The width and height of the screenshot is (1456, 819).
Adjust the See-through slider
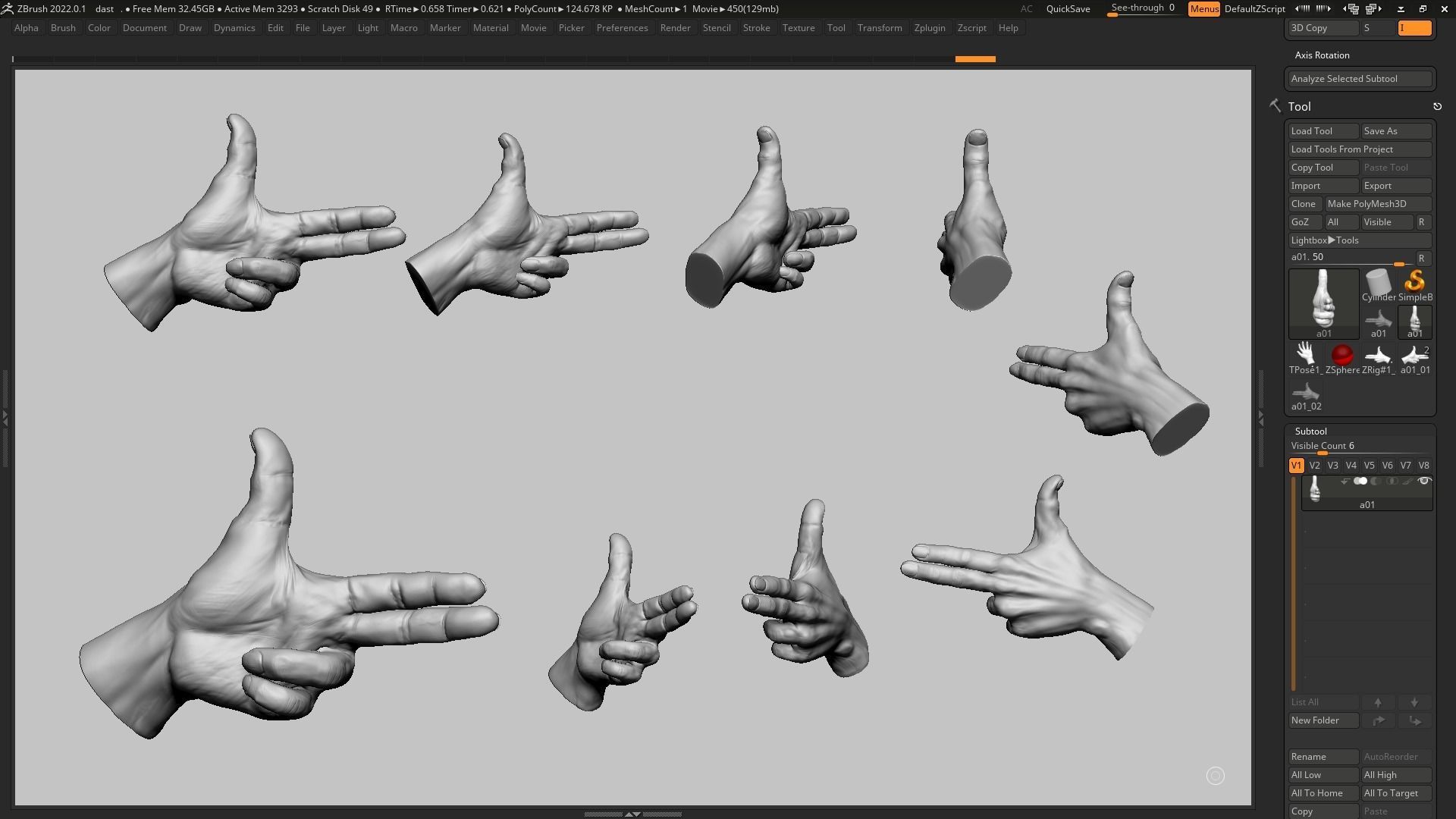point(1144,9)
